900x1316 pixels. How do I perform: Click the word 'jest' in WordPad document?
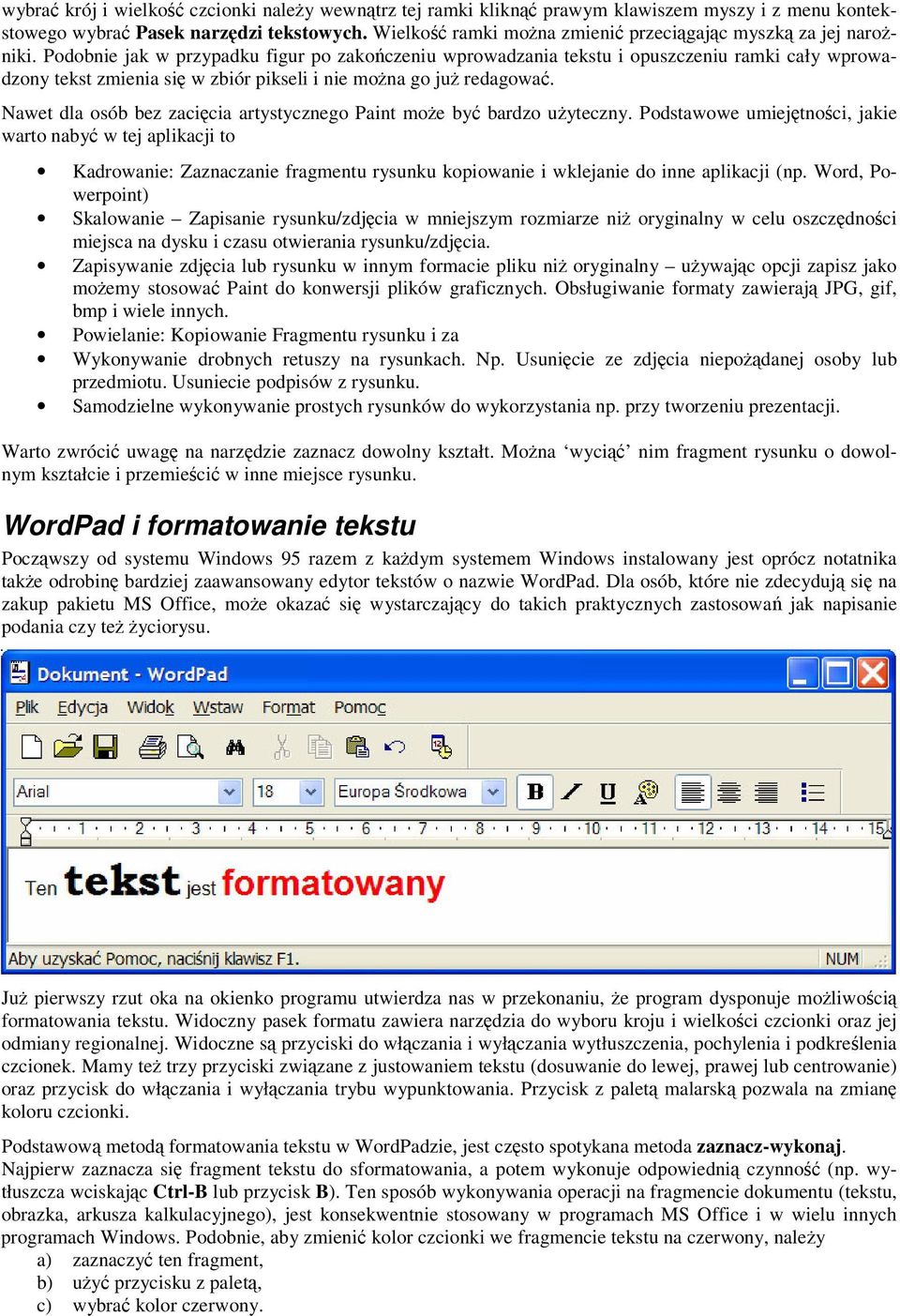tap(201, 888)
